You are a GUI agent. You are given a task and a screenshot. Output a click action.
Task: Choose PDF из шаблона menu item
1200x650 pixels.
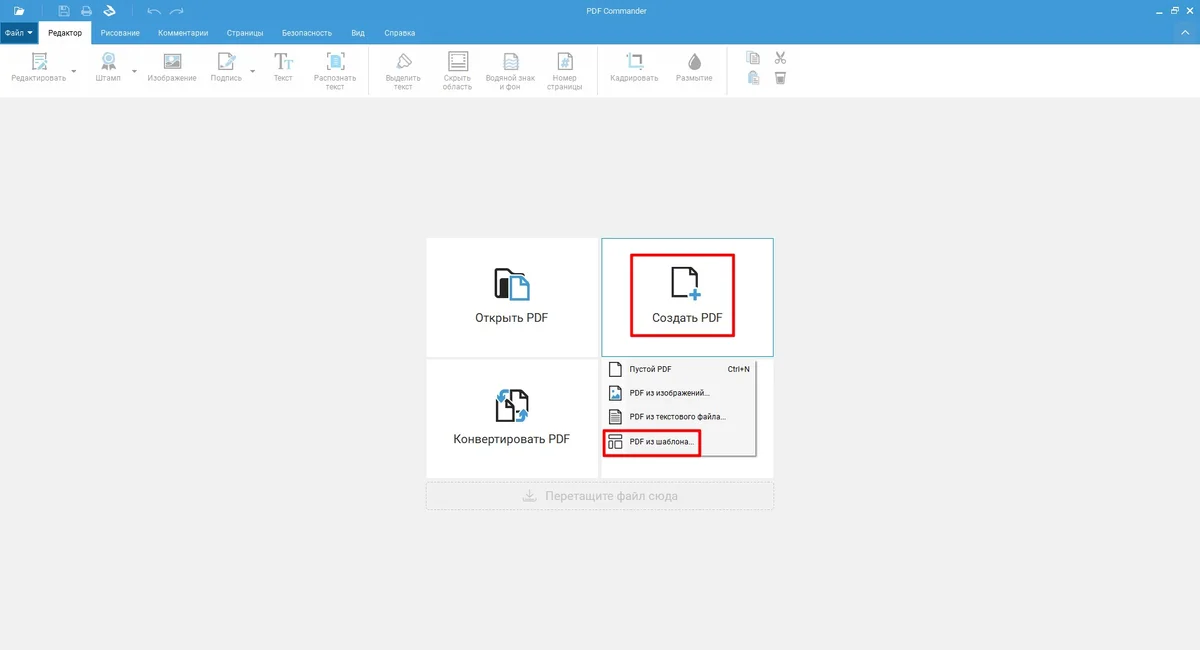[x=679, y=441]
